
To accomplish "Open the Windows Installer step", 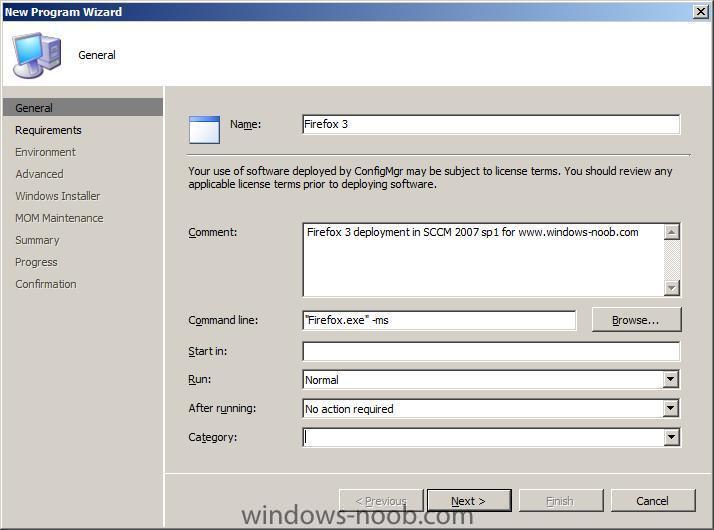I will click(57, 196).
